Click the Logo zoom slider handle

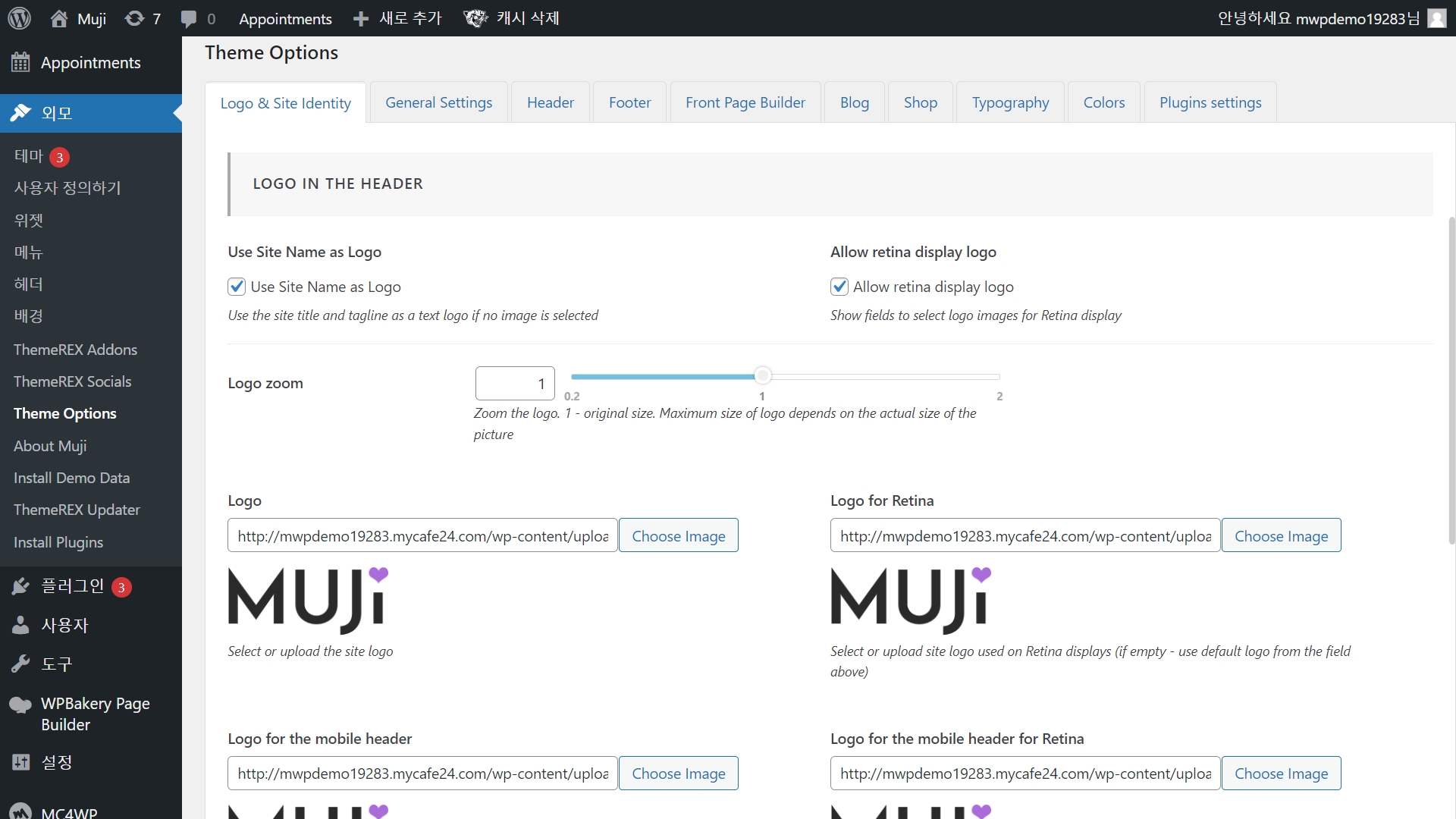763,375
